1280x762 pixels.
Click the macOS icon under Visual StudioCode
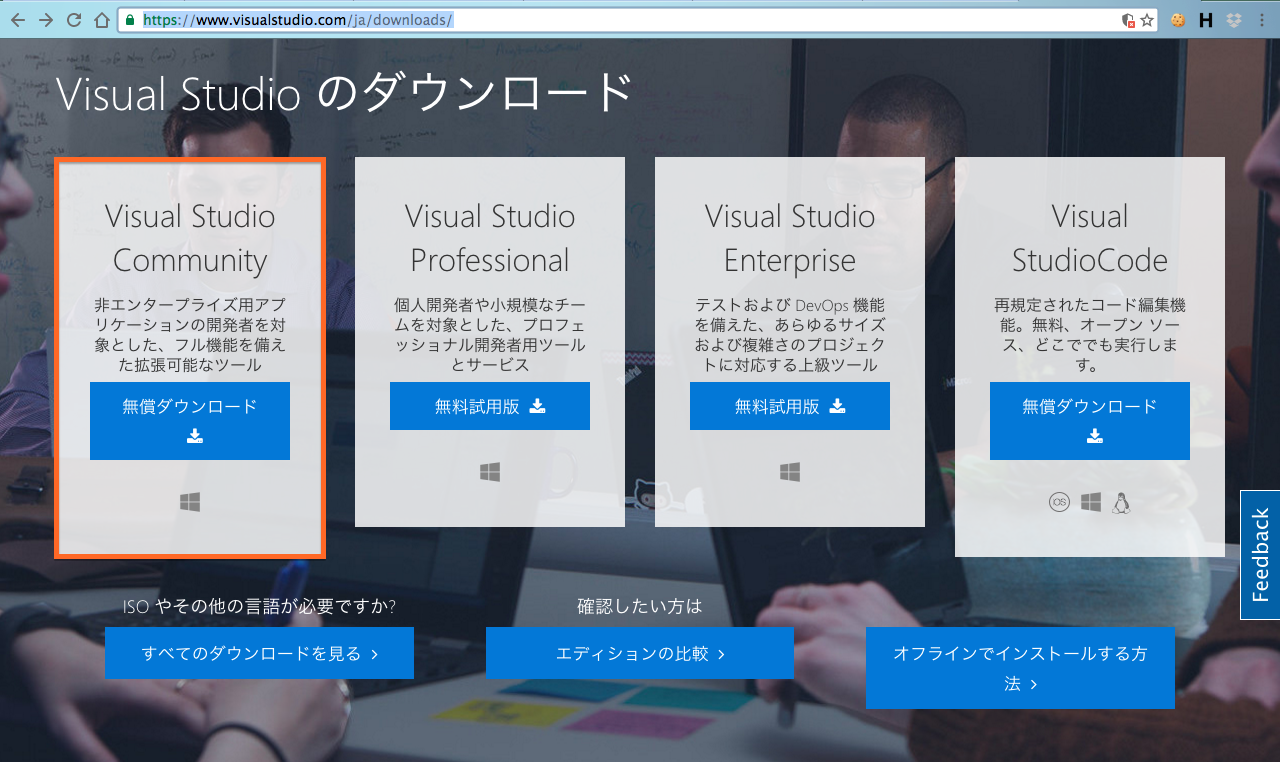coord(1059,502)
